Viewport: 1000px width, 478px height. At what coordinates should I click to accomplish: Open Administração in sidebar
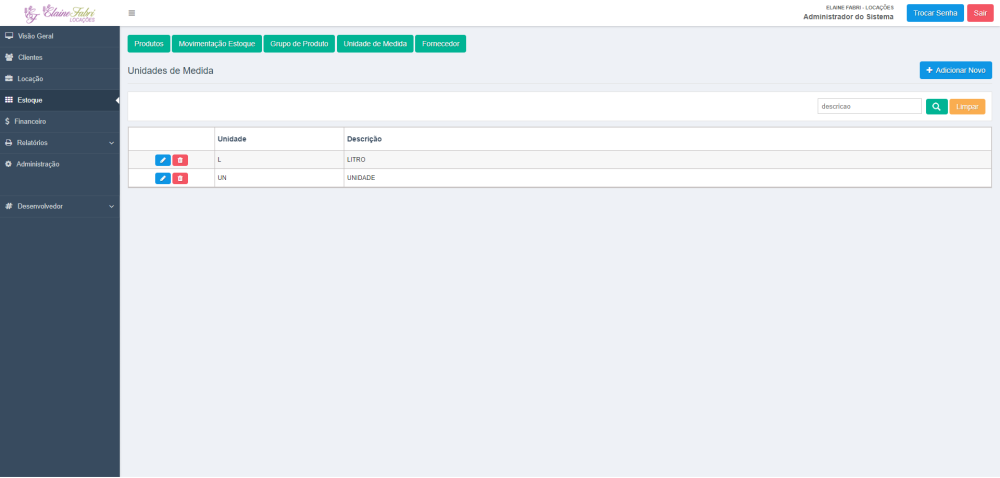tap(60, 164)
